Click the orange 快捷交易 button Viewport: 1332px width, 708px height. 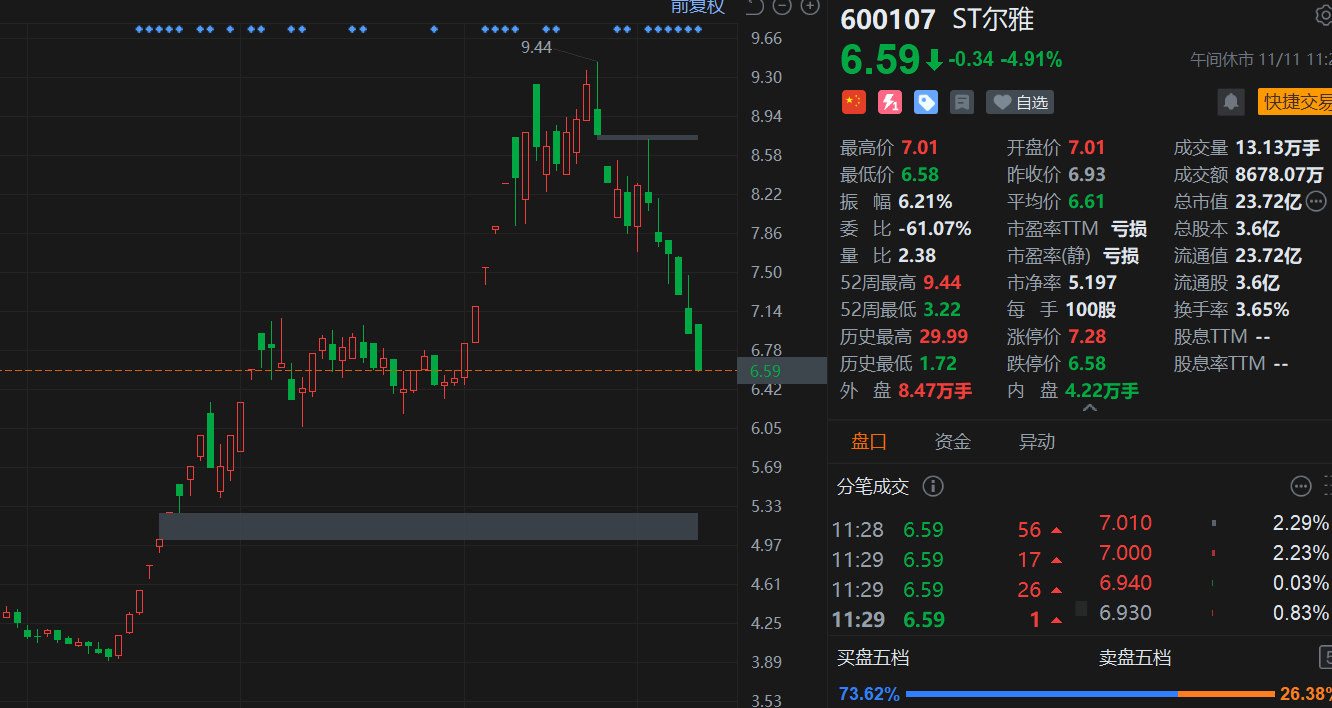click(1297, 101)
